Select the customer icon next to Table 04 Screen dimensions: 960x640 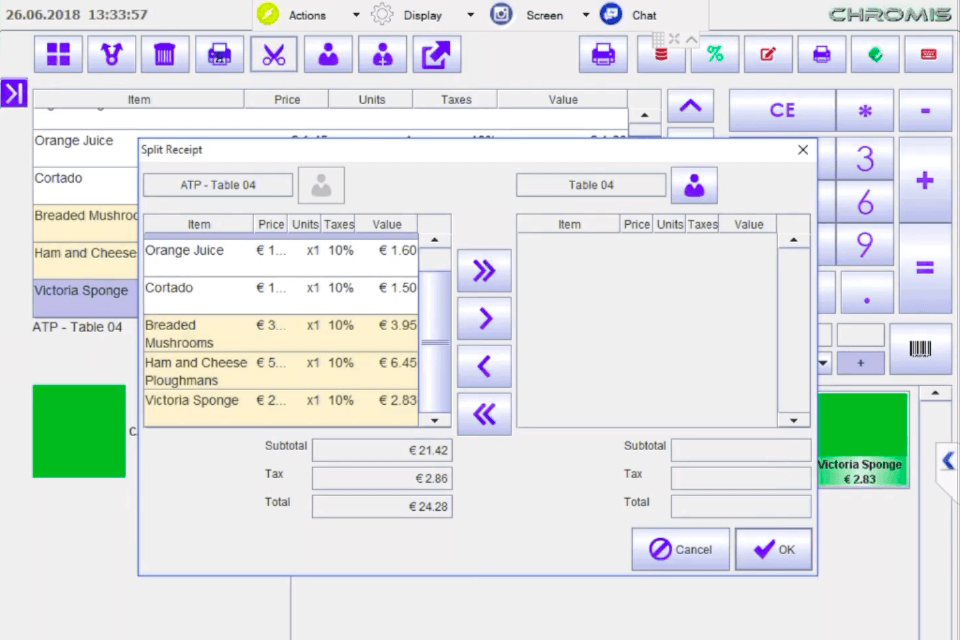click(694, 185)
